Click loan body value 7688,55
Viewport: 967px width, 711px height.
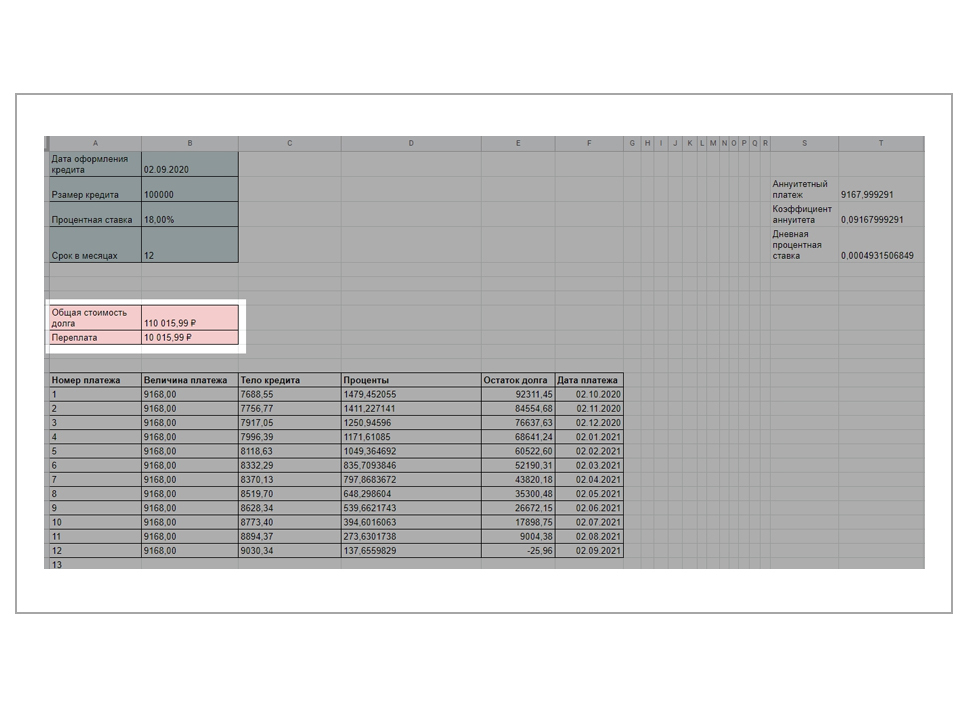290,394
